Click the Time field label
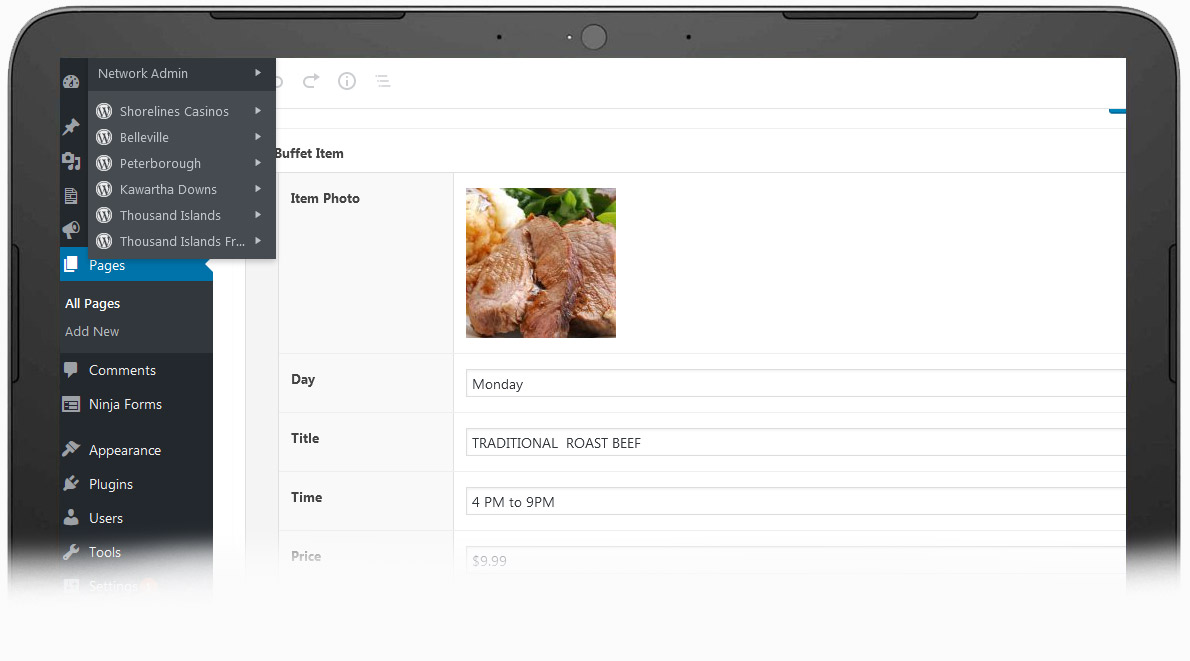Viewport: 1190px width, 661px height. (x=307, y=497)
